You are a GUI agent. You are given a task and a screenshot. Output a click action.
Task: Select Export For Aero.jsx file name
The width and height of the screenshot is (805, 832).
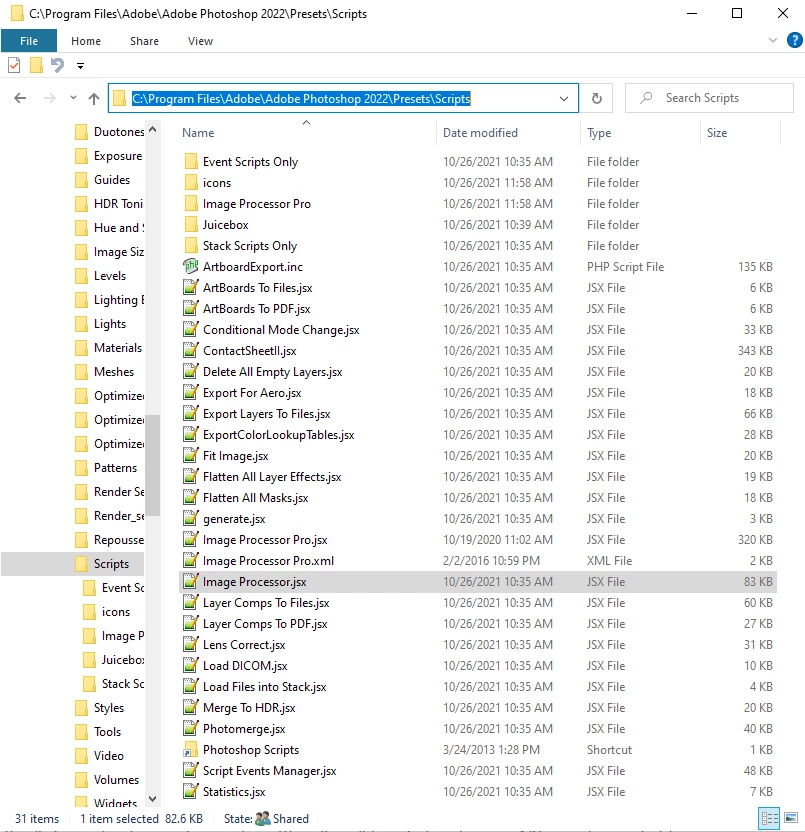pyautogui.click(x=252, y=393)
